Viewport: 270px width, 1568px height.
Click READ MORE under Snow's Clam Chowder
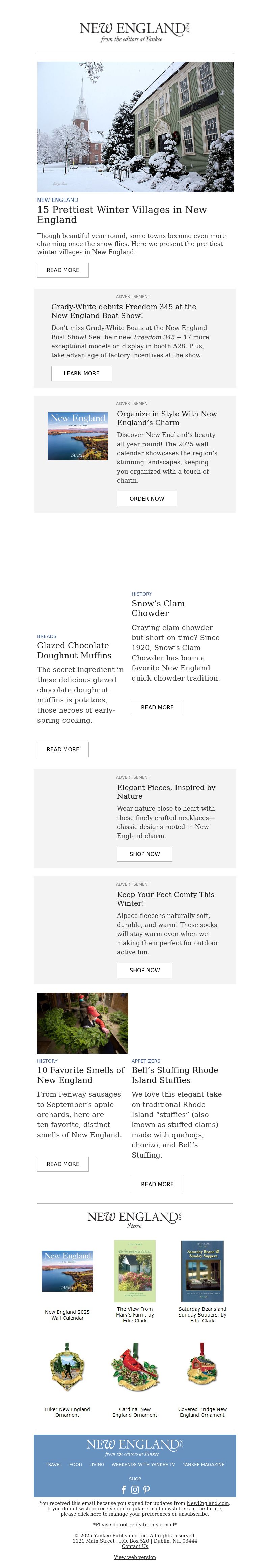(x=158, y=707)
